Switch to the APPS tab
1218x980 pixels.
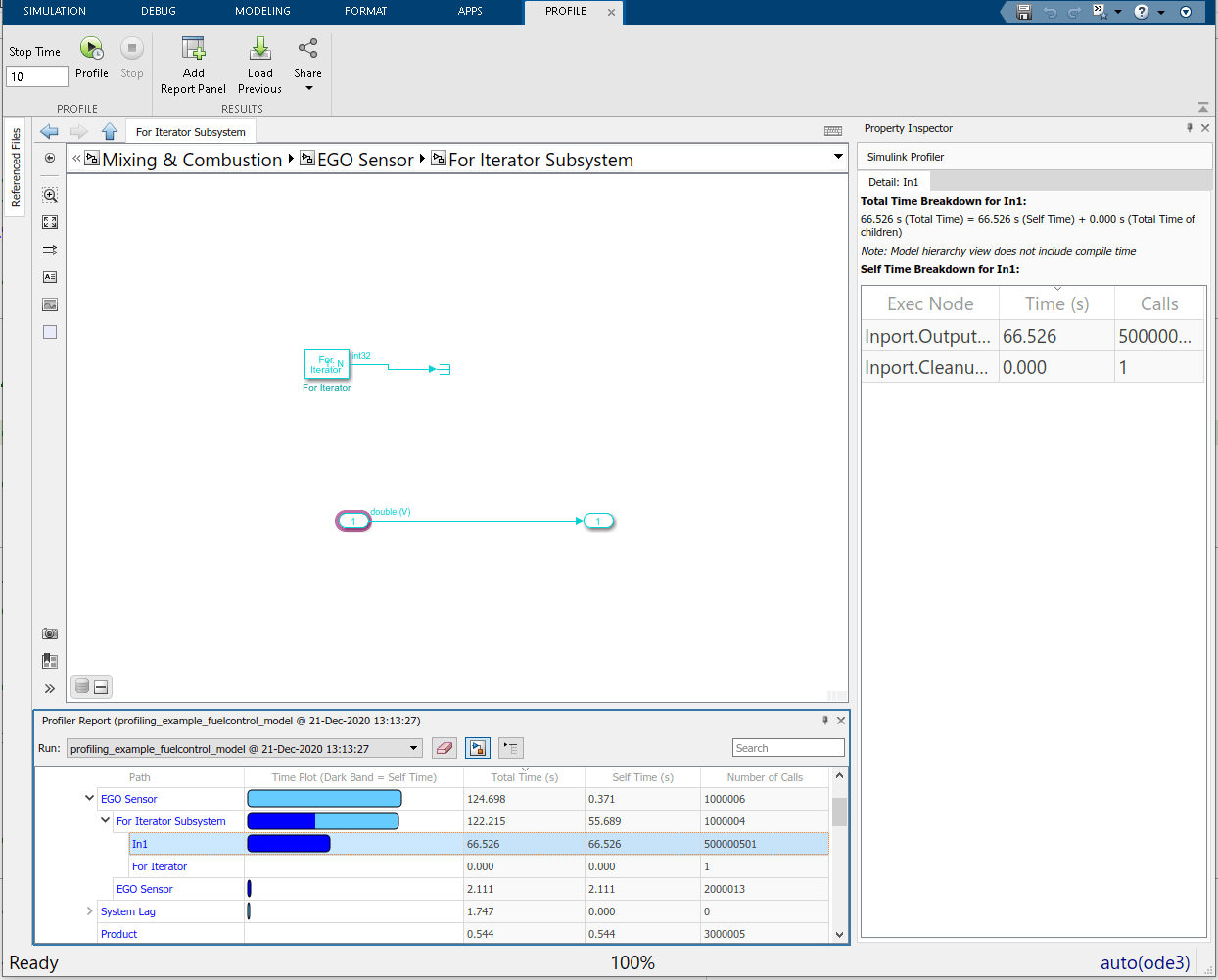(470, 12)
